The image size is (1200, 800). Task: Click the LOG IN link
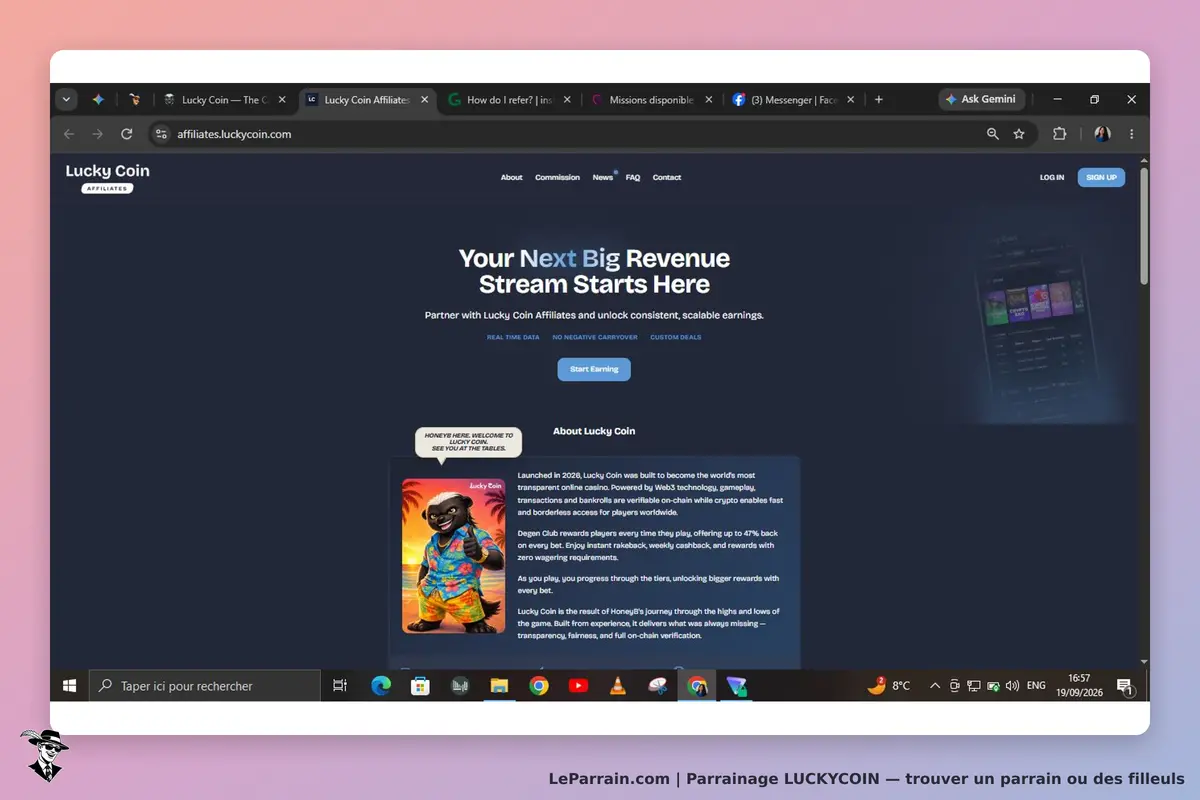click(1052, 178)
